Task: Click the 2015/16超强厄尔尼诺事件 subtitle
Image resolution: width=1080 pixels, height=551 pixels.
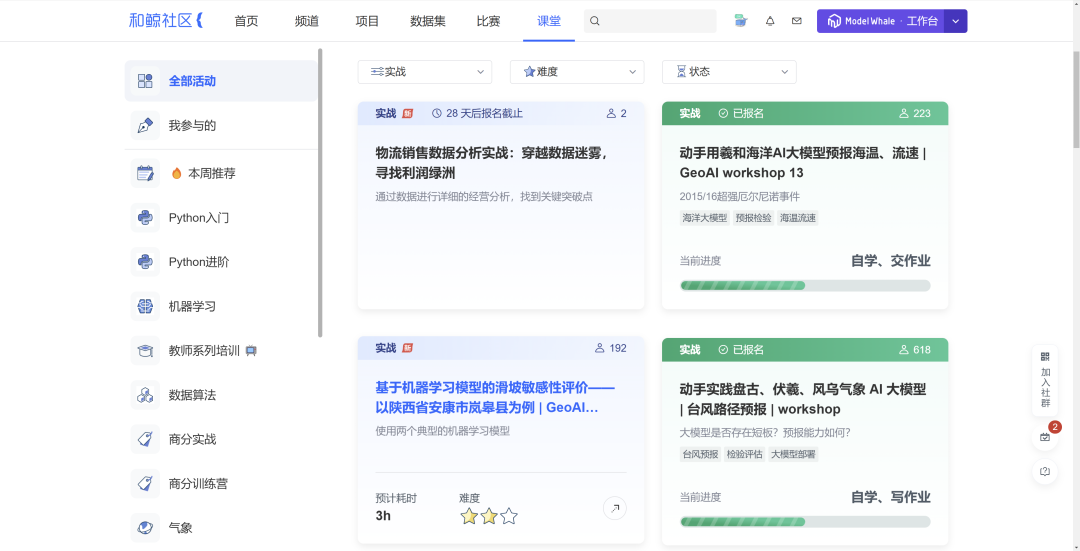Action: pyautogui.click(x=740, y=196)
